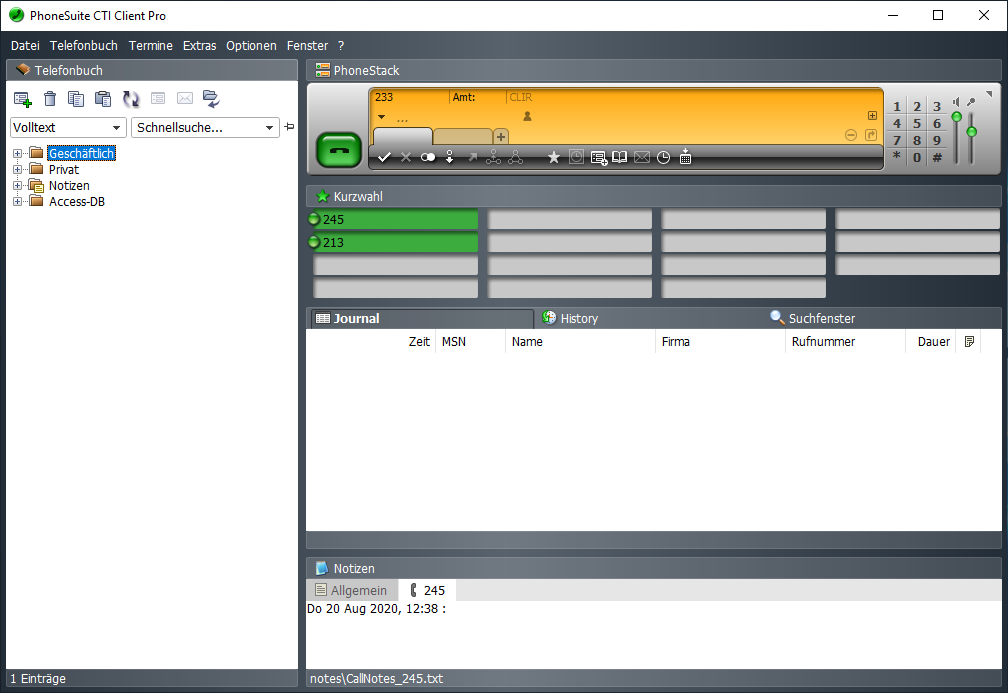Viewport: 1008px width, 693px height.
Task: Open the book icon in PhoneStack toolbar
Action: click(620, 157)
